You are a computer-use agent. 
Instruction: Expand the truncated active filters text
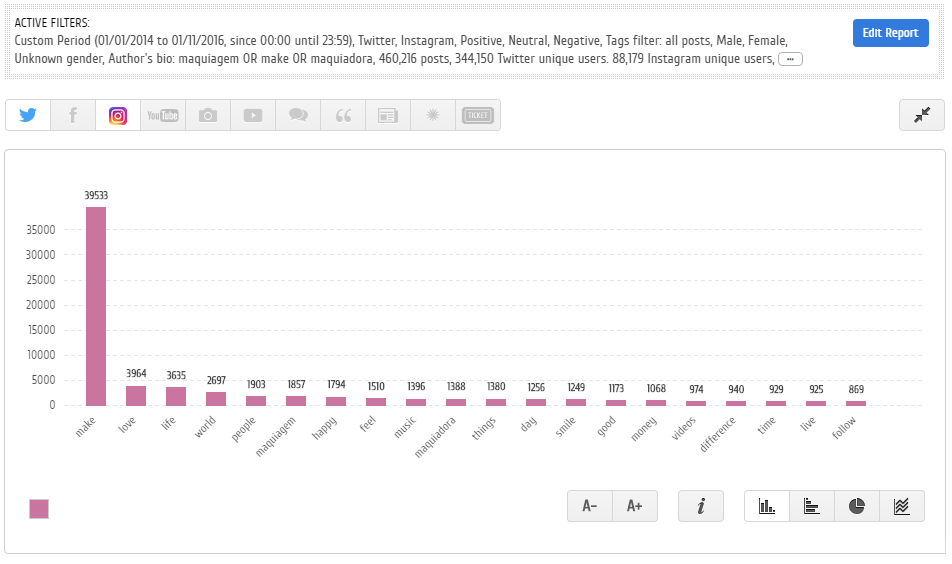coord(790,60)
